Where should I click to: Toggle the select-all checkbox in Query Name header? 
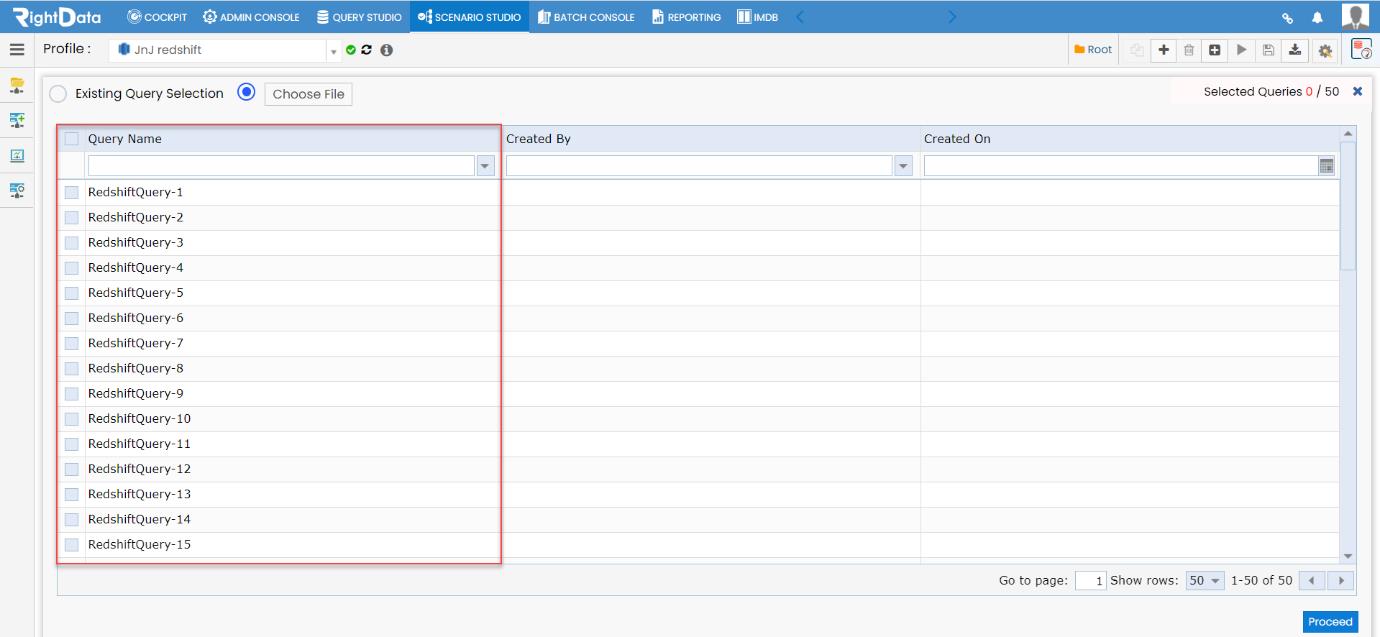coord(72,139)
